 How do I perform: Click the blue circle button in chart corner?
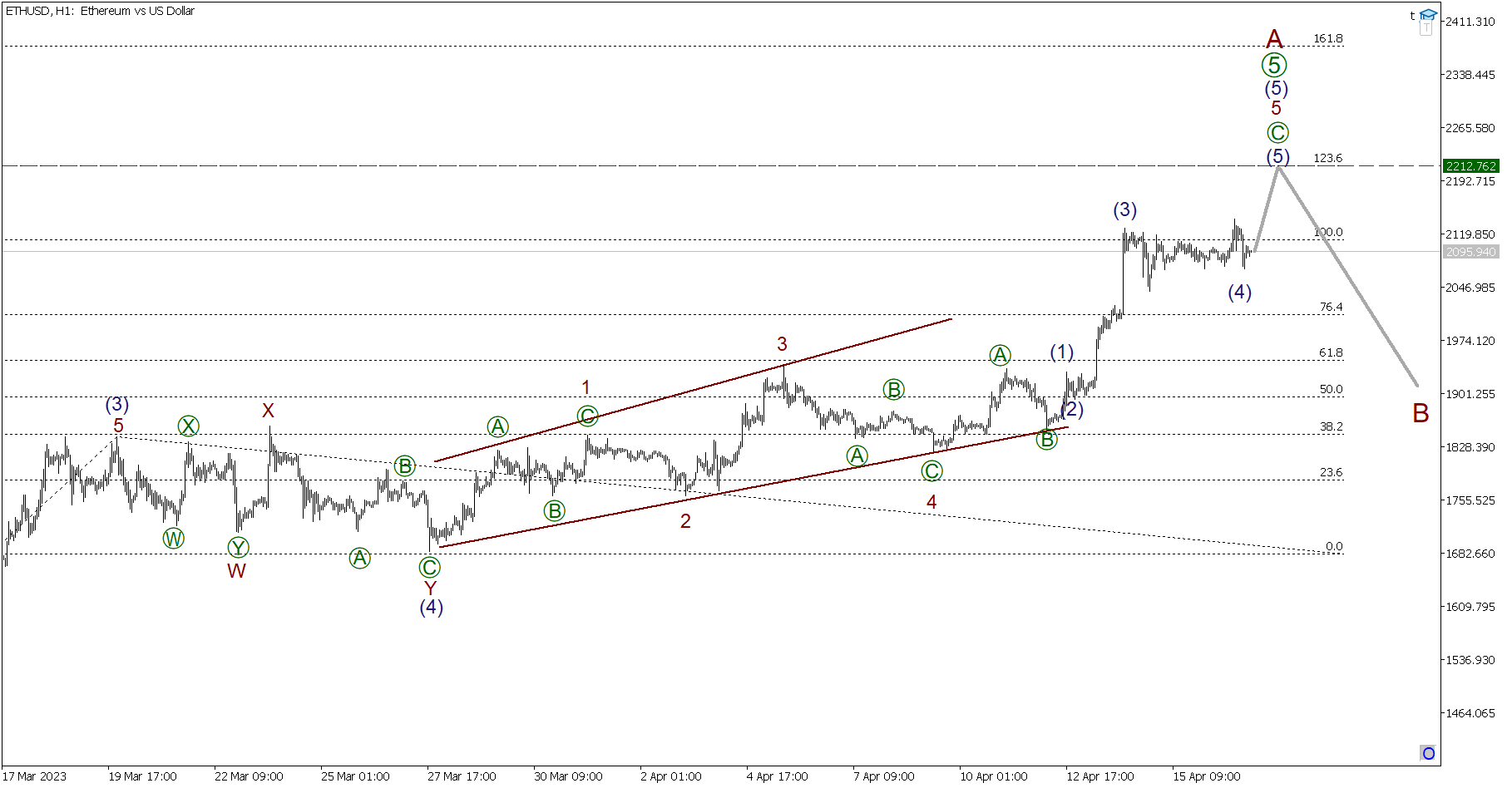[1428, 753]
